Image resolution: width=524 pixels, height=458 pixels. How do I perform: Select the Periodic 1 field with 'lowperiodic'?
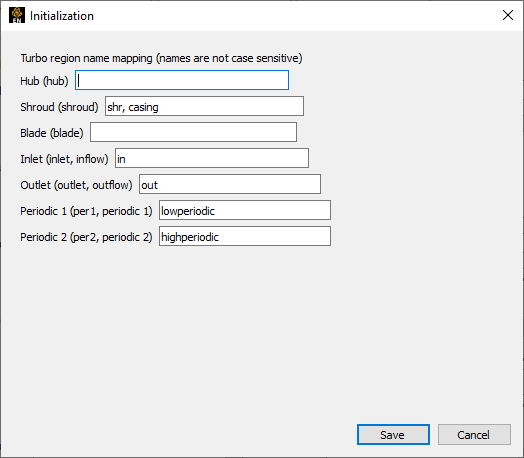tap(245, 210)
